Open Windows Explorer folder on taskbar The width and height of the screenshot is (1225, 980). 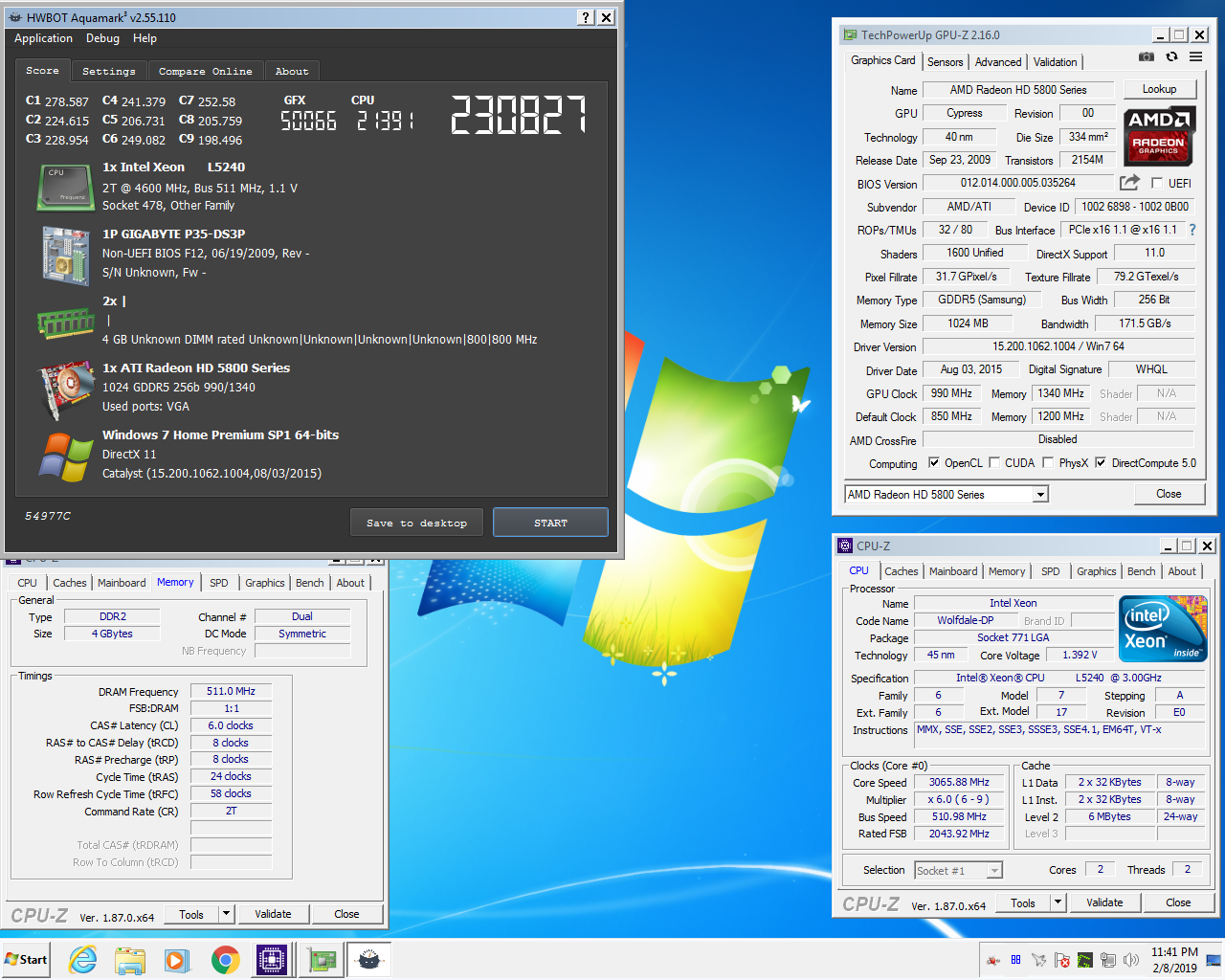pyautogui.click(x=130, y=960)
